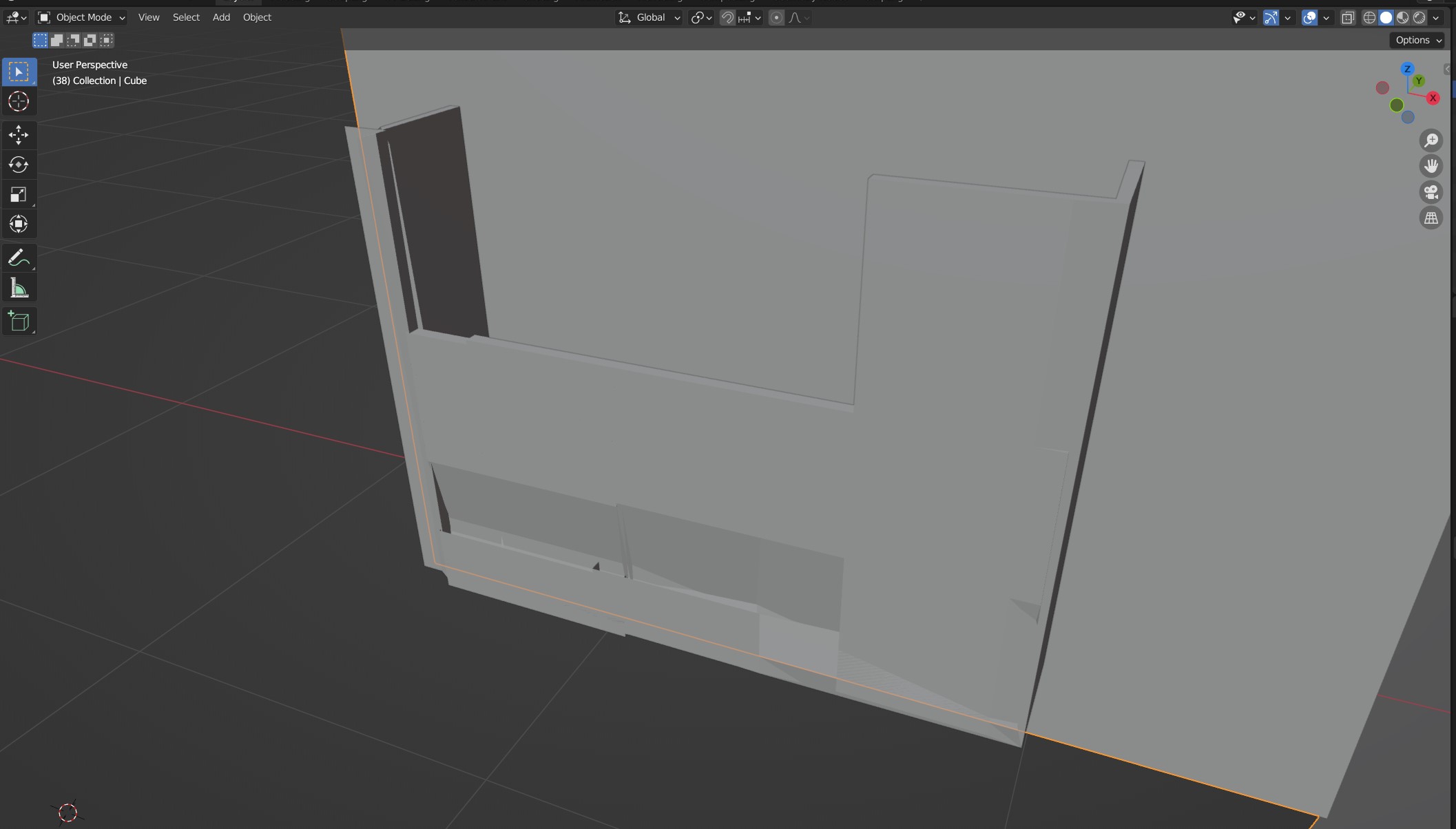Expand the Options dropdown
The image size is (1456, 829).
1418,40
